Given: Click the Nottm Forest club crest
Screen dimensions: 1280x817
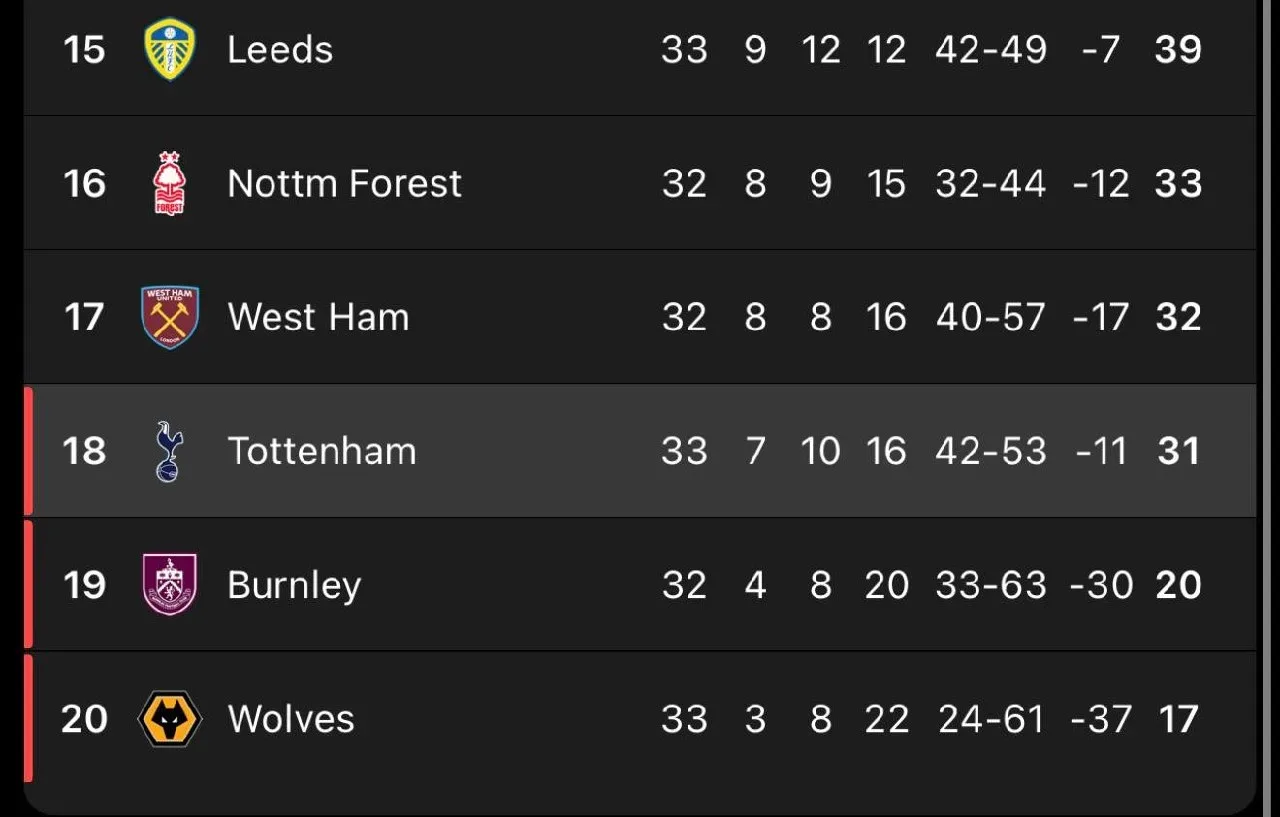Looking at the screenshot, I should click(x=170, y=183).
